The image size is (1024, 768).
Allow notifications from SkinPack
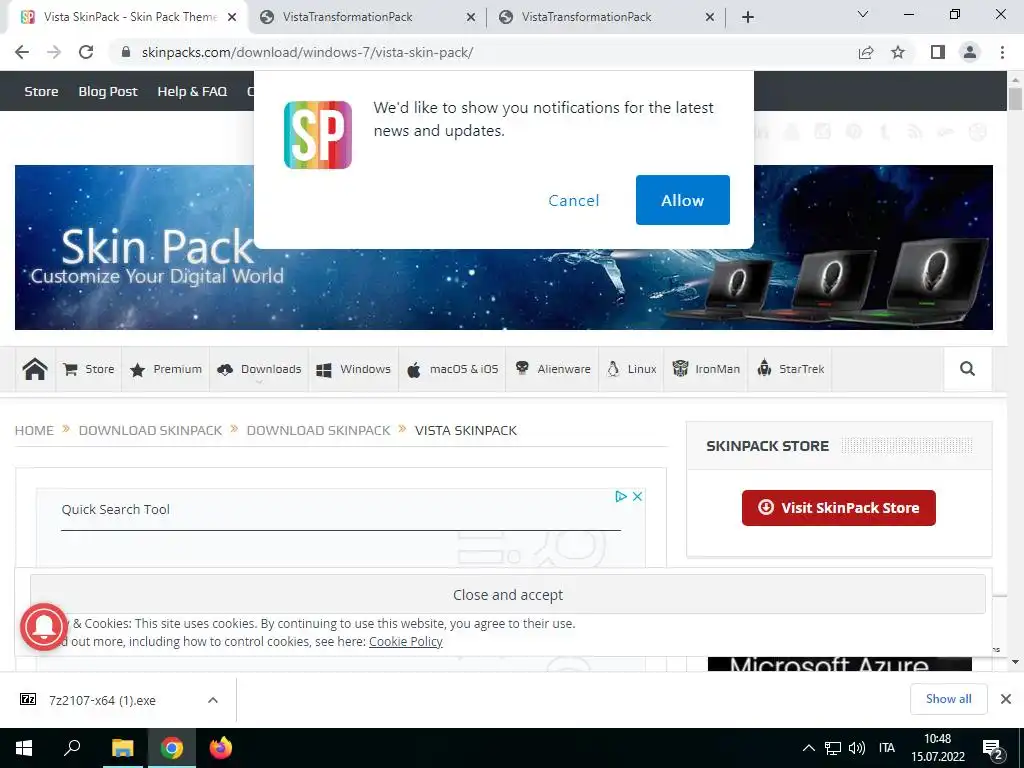click(x=682, y=200)
